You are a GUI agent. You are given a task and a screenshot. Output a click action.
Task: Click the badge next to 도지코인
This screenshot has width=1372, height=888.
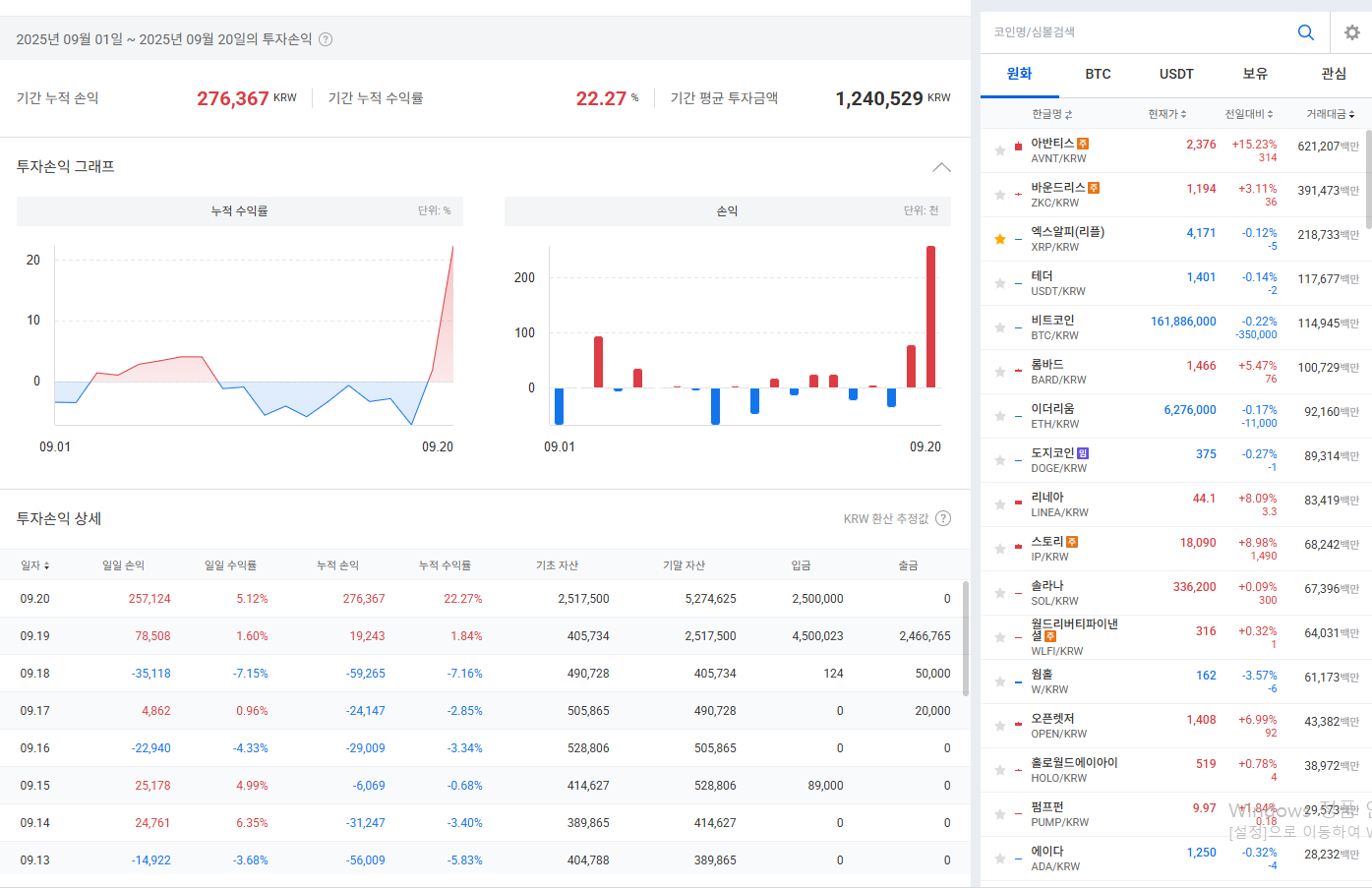pos(1083,453)
